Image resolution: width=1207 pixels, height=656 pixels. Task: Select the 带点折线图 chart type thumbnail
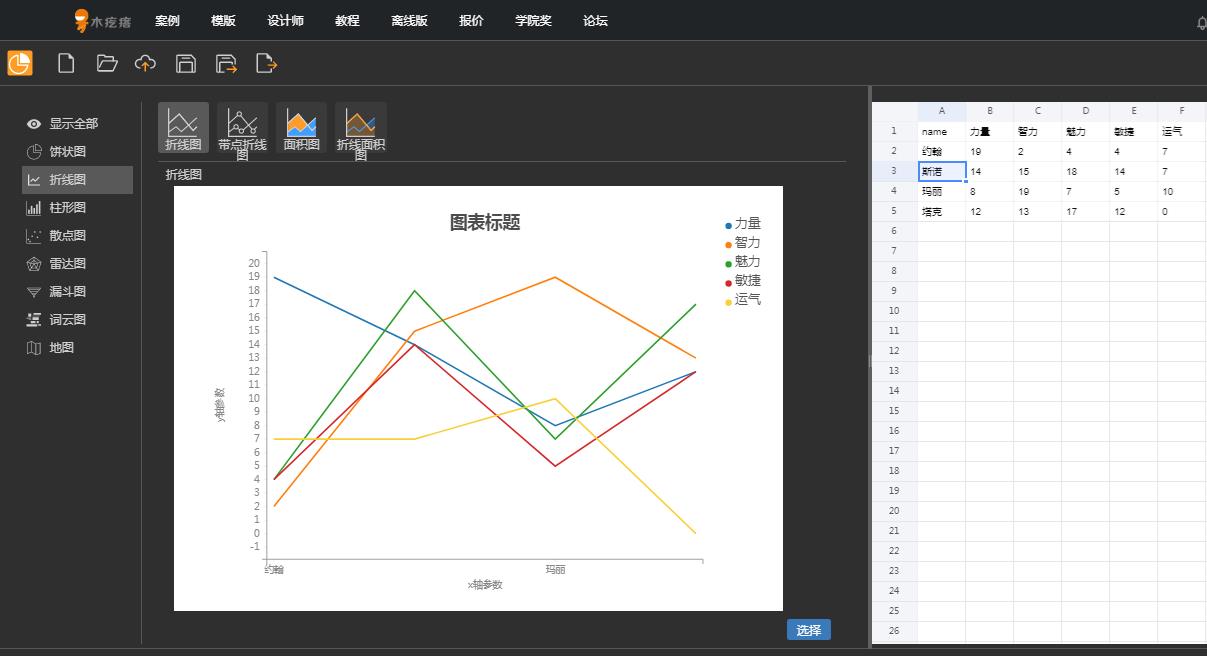click(x=242, y=127)
